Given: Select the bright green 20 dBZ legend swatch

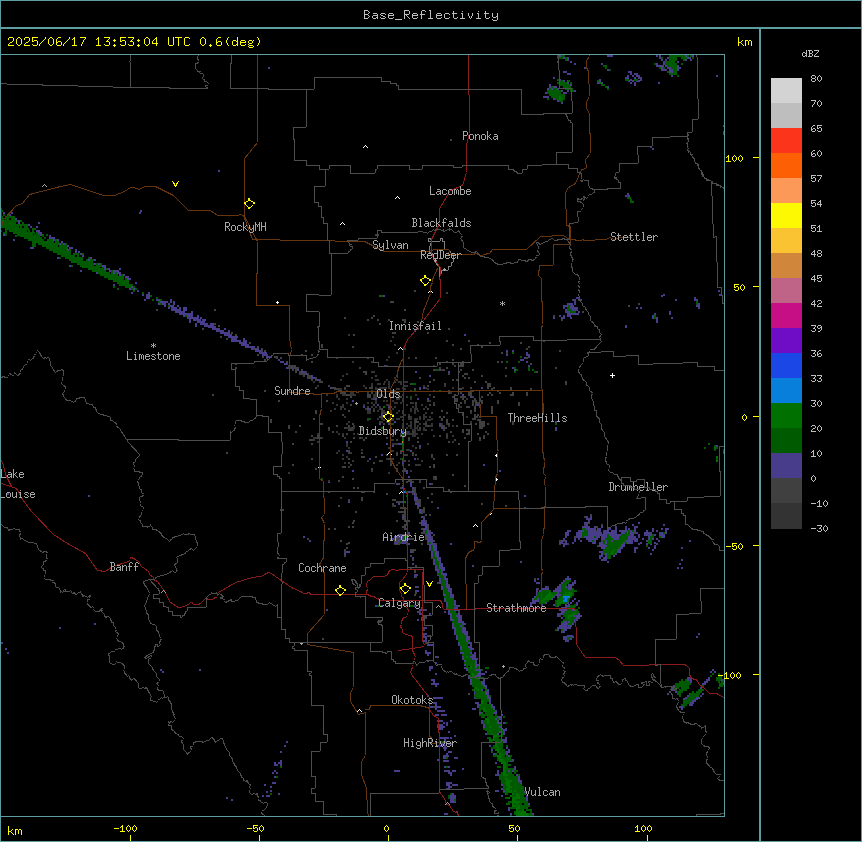Looking at the screenshot, I should pyautogui.click(x=786, y=416).
